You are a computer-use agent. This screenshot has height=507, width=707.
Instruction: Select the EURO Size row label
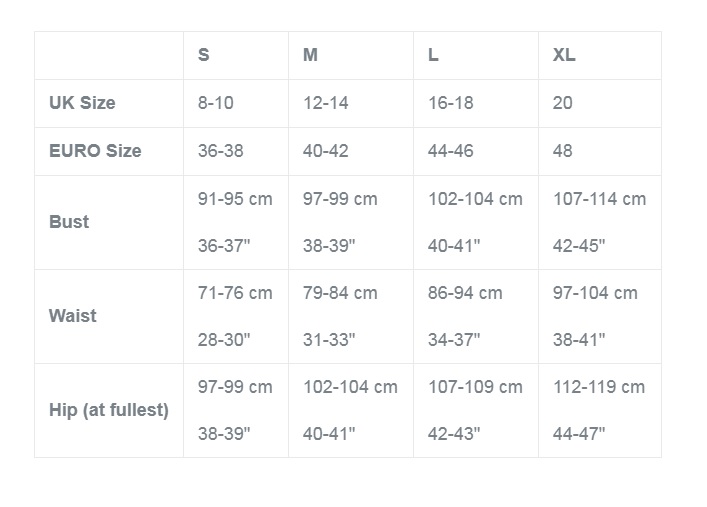point(95,151)
